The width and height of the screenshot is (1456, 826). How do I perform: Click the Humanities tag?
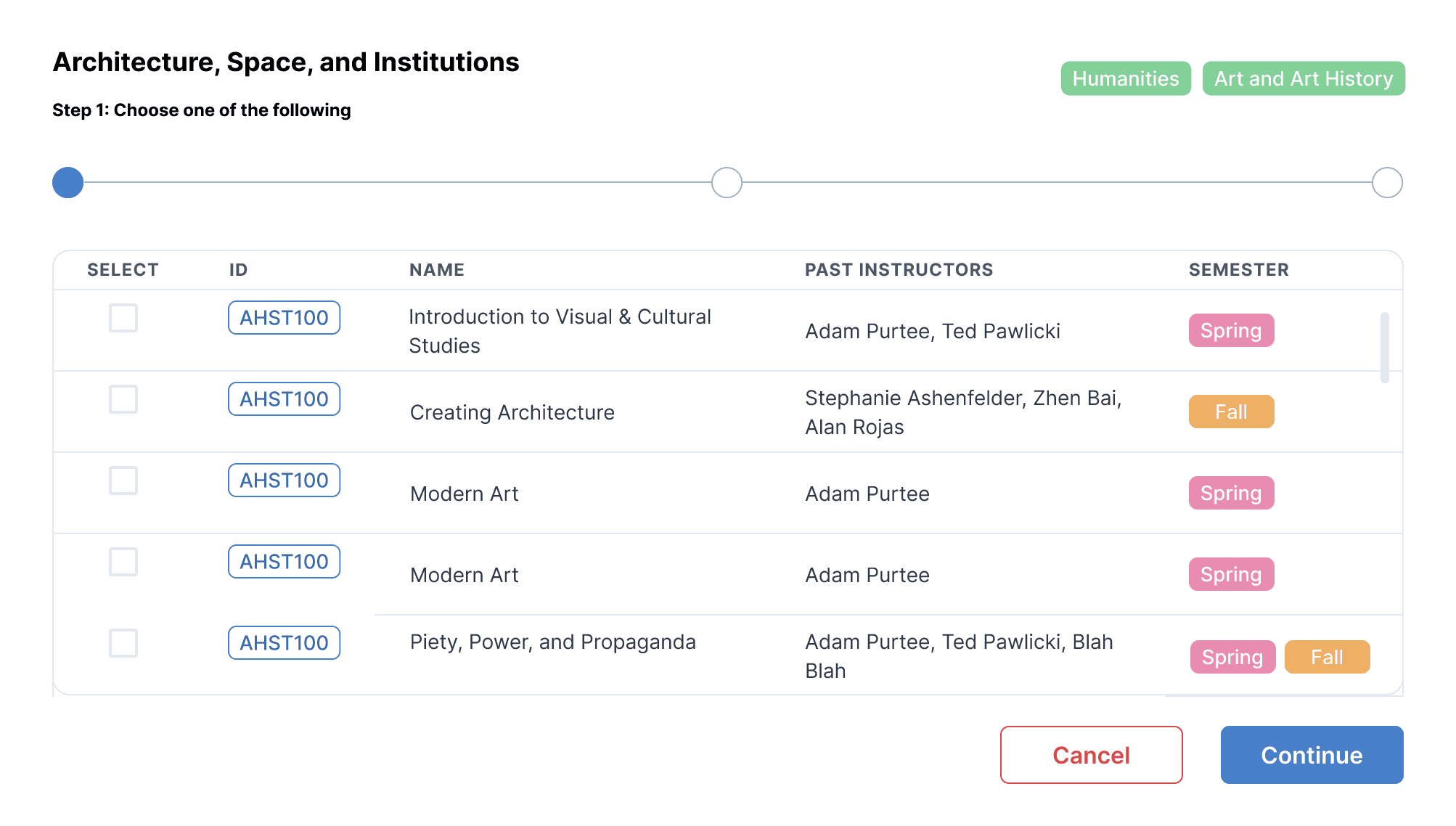point(1125,78)
